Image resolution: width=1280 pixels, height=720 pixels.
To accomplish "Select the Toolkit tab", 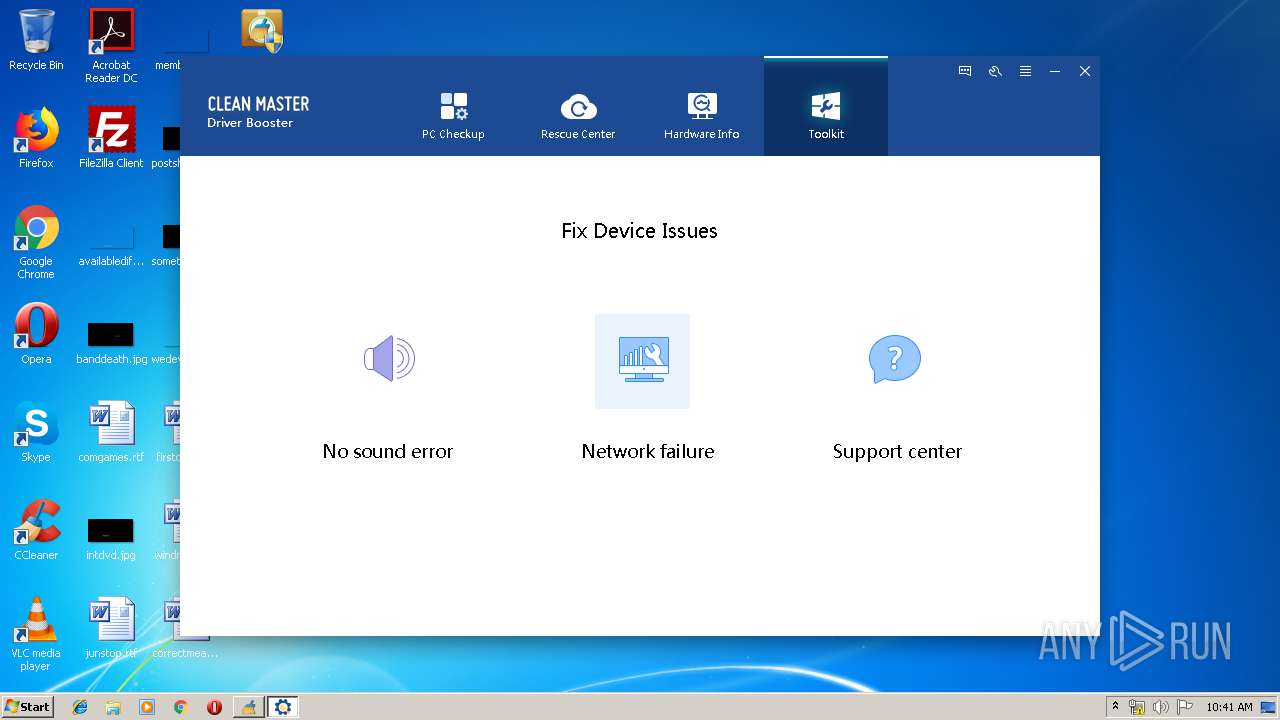I will point(826,107).
